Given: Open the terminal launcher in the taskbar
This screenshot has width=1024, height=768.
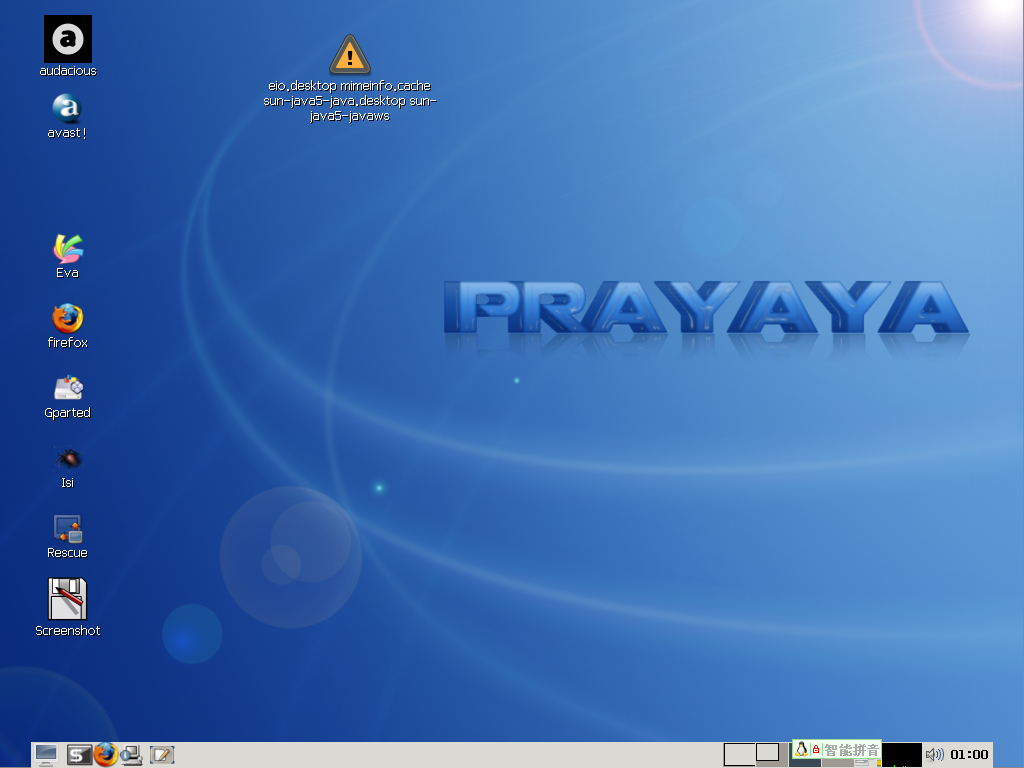Looking at the screenshot, I should click(78, 755).
